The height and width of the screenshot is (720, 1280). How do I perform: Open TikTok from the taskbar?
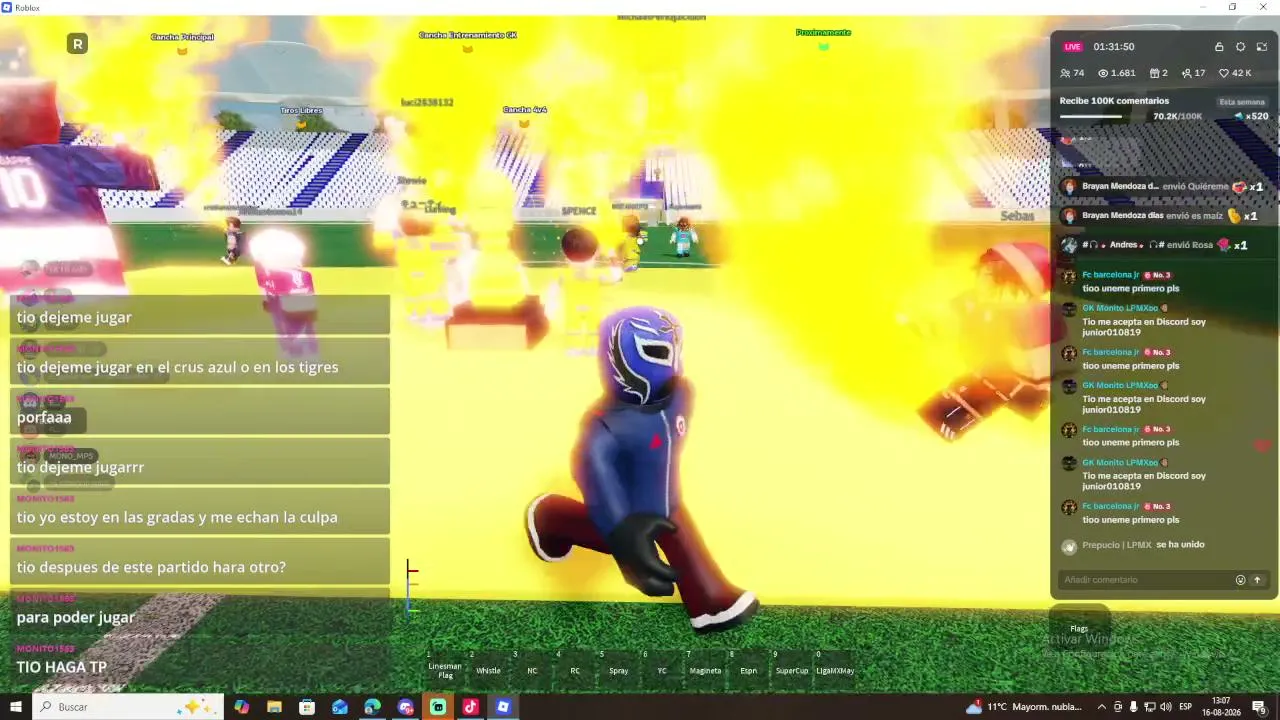(x=470, y=707)
